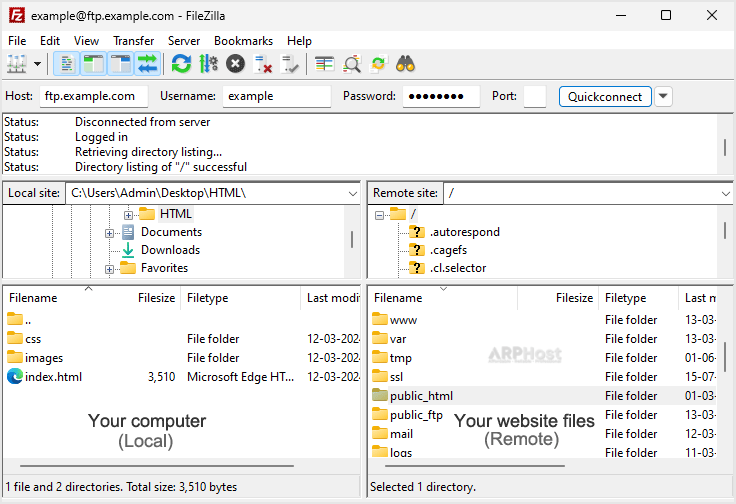Click the refresh file lists icon
Viewport: 736px width, 504px height.
click(x=181, y=64)
